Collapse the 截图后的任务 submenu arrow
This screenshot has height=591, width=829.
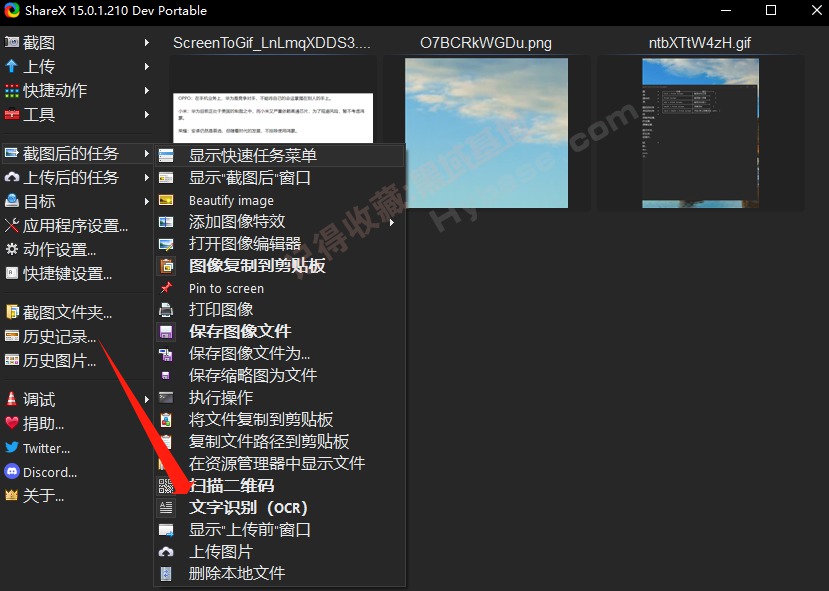146,153
